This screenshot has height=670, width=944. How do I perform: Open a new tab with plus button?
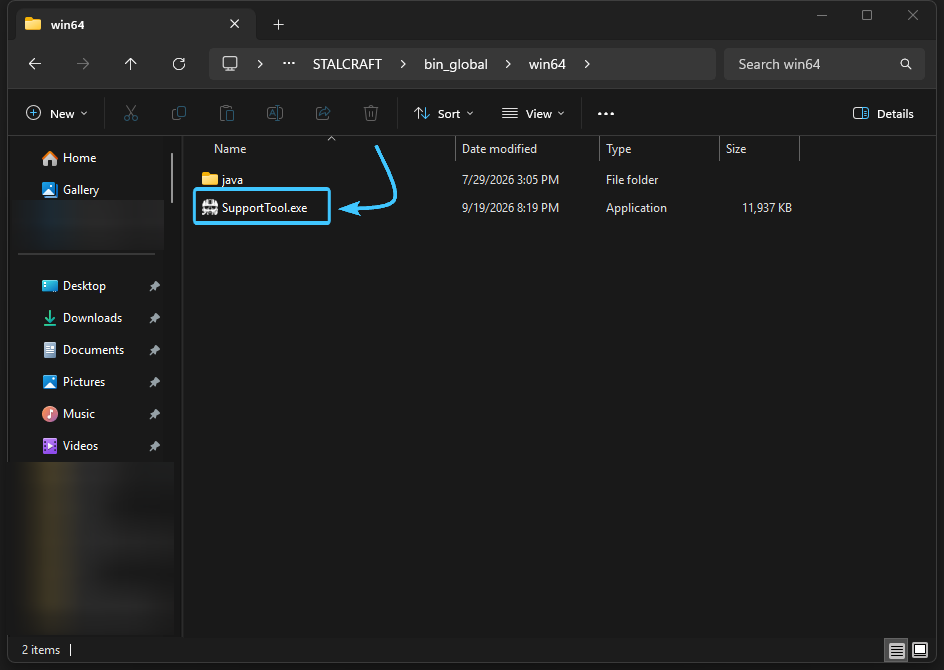point(278,25)
